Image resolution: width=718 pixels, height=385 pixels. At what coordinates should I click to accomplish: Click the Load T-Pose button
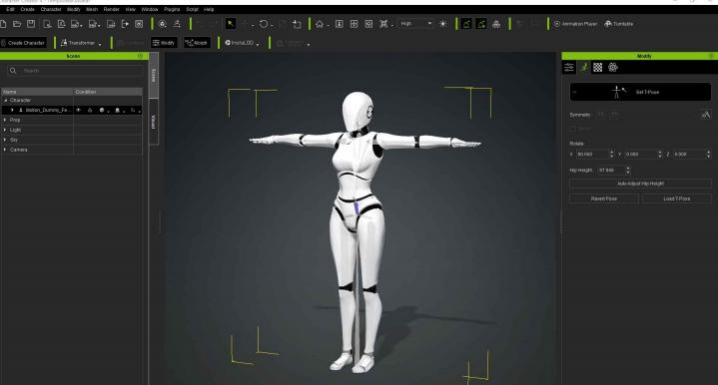tap(676, 199)
